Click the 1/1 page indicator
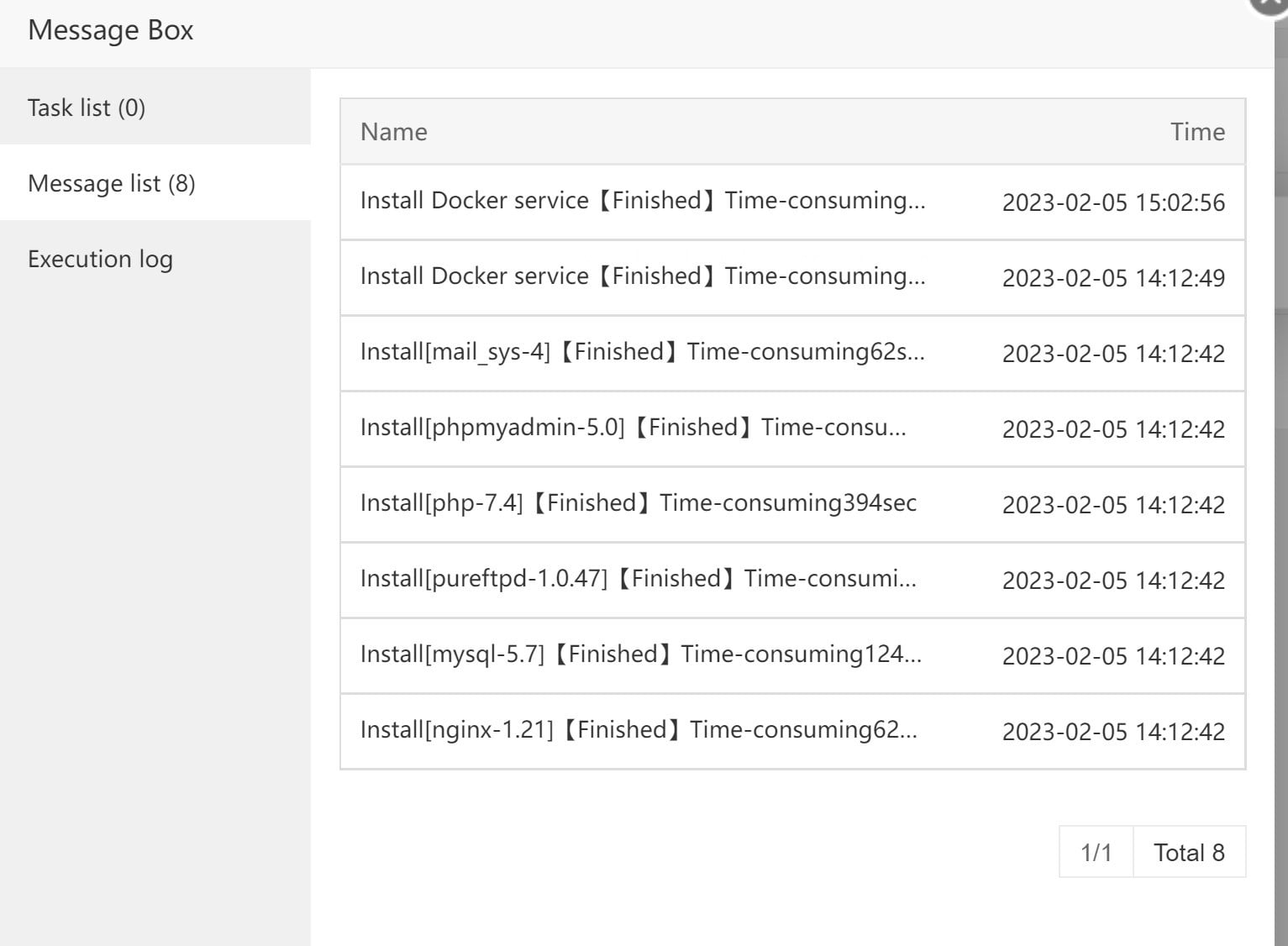The width and height of the screenshot is (1288, 946). pos(1096,852)
